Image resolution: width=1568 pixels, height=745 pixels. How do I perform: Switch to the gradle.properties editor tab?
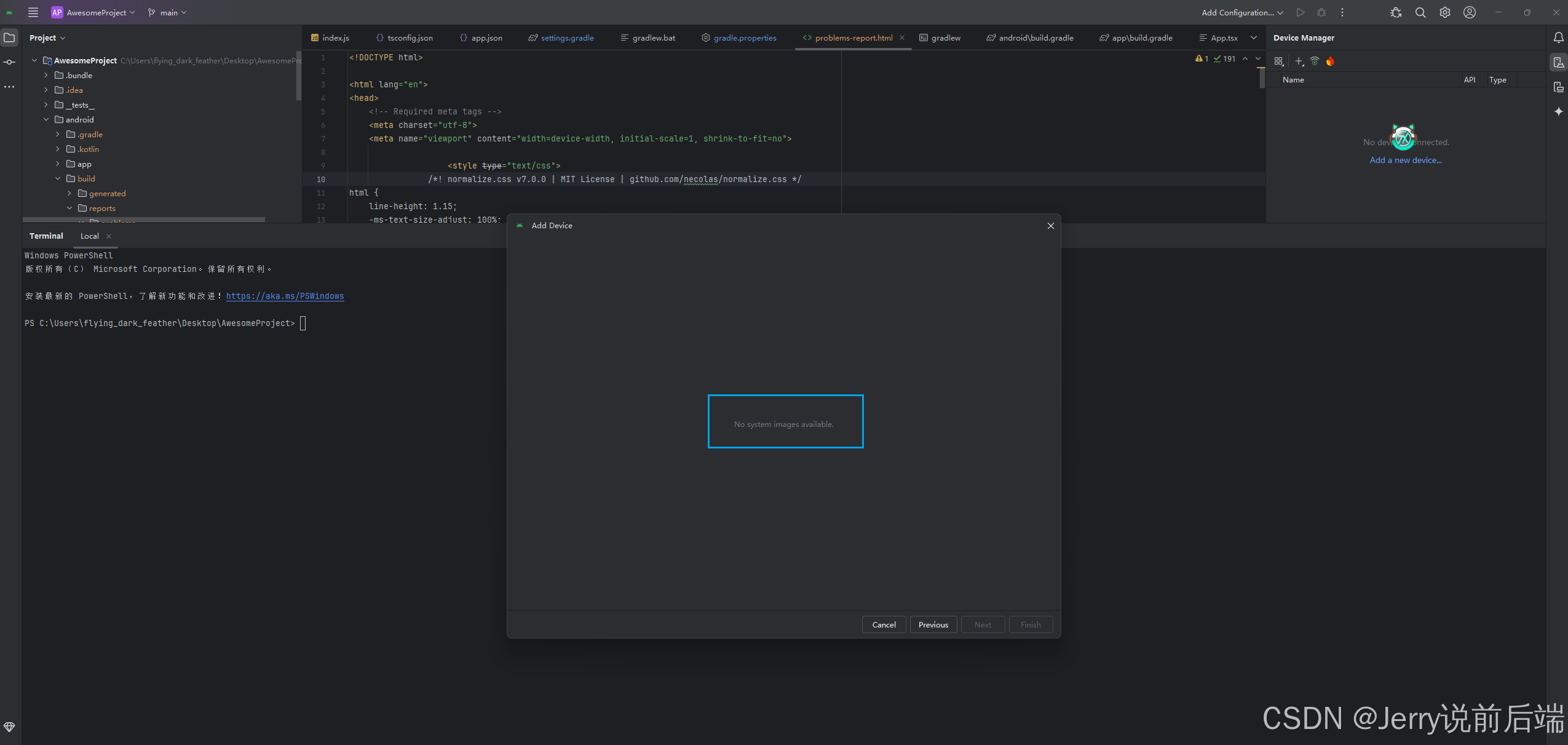(x=744, y=38)
